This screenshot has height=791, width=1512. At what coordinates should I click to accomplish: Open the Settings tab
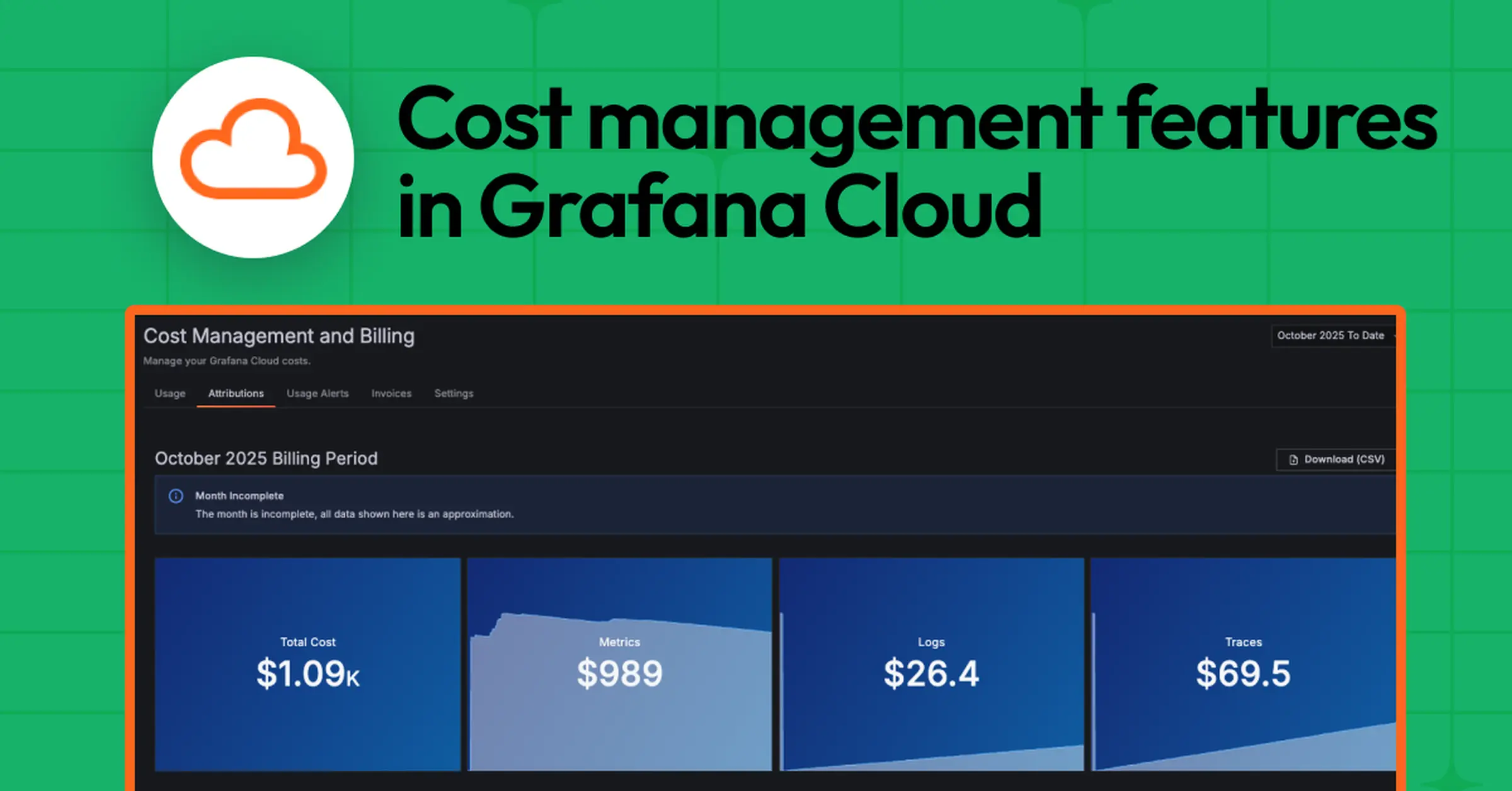point(453,393)
